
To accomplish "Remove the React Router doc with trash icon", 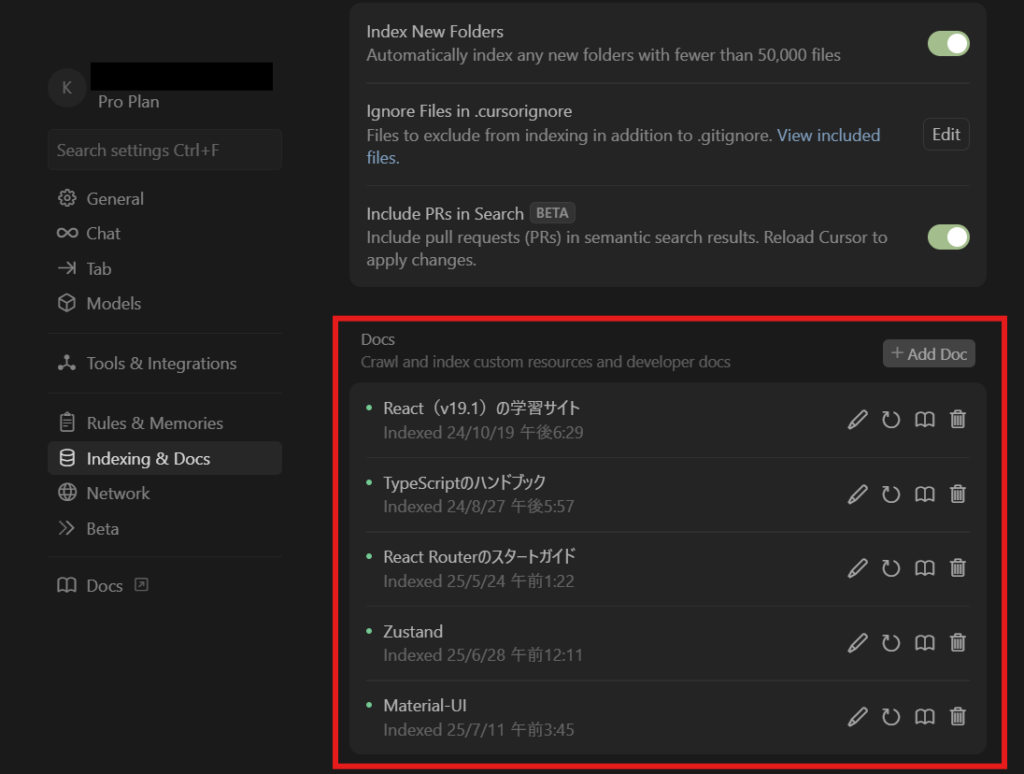I will coord(958,568).
